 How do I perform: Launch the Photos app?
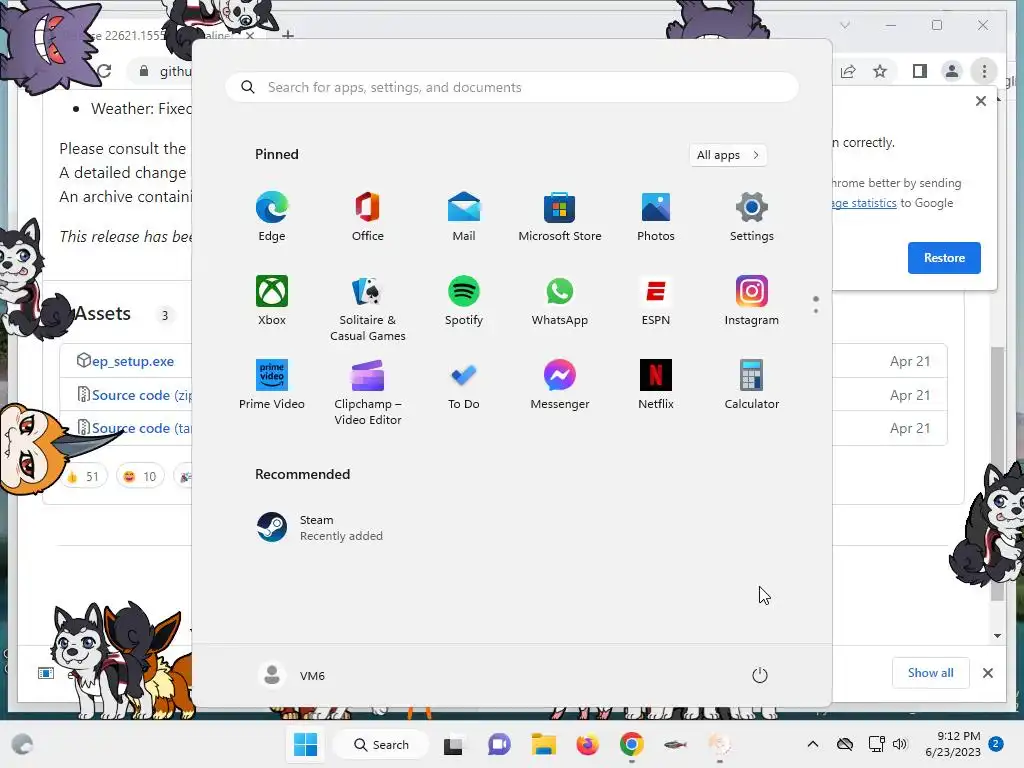[656, 217]
